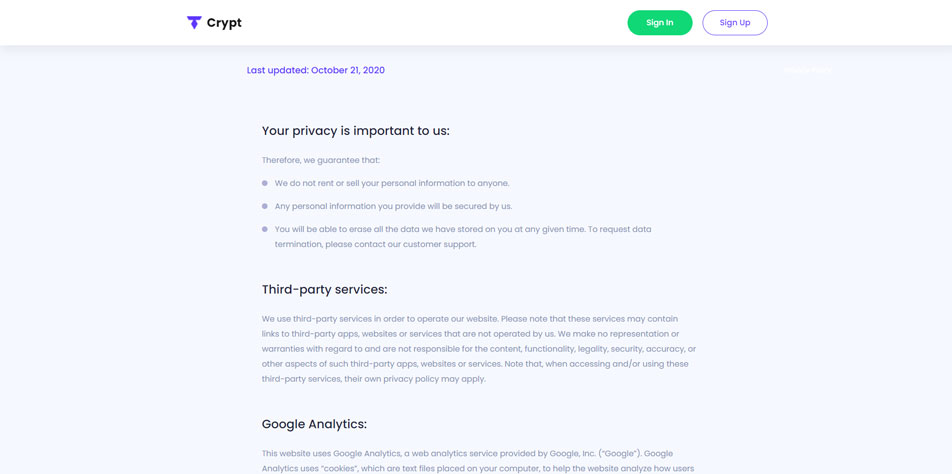This screenshot has width=952, height=474.
Task: Click the "Third-party services:" heading
Action: 324,290
